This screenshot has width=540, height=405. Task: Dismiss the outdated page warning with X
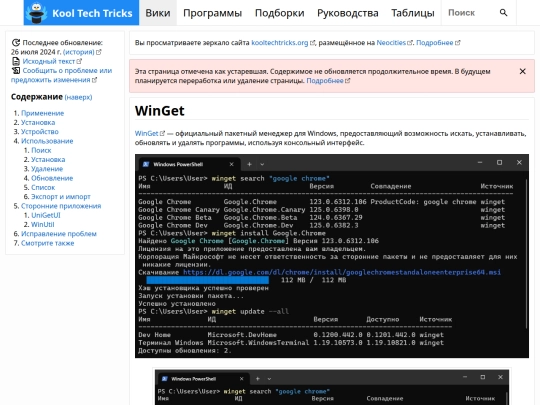click(522, 71)
